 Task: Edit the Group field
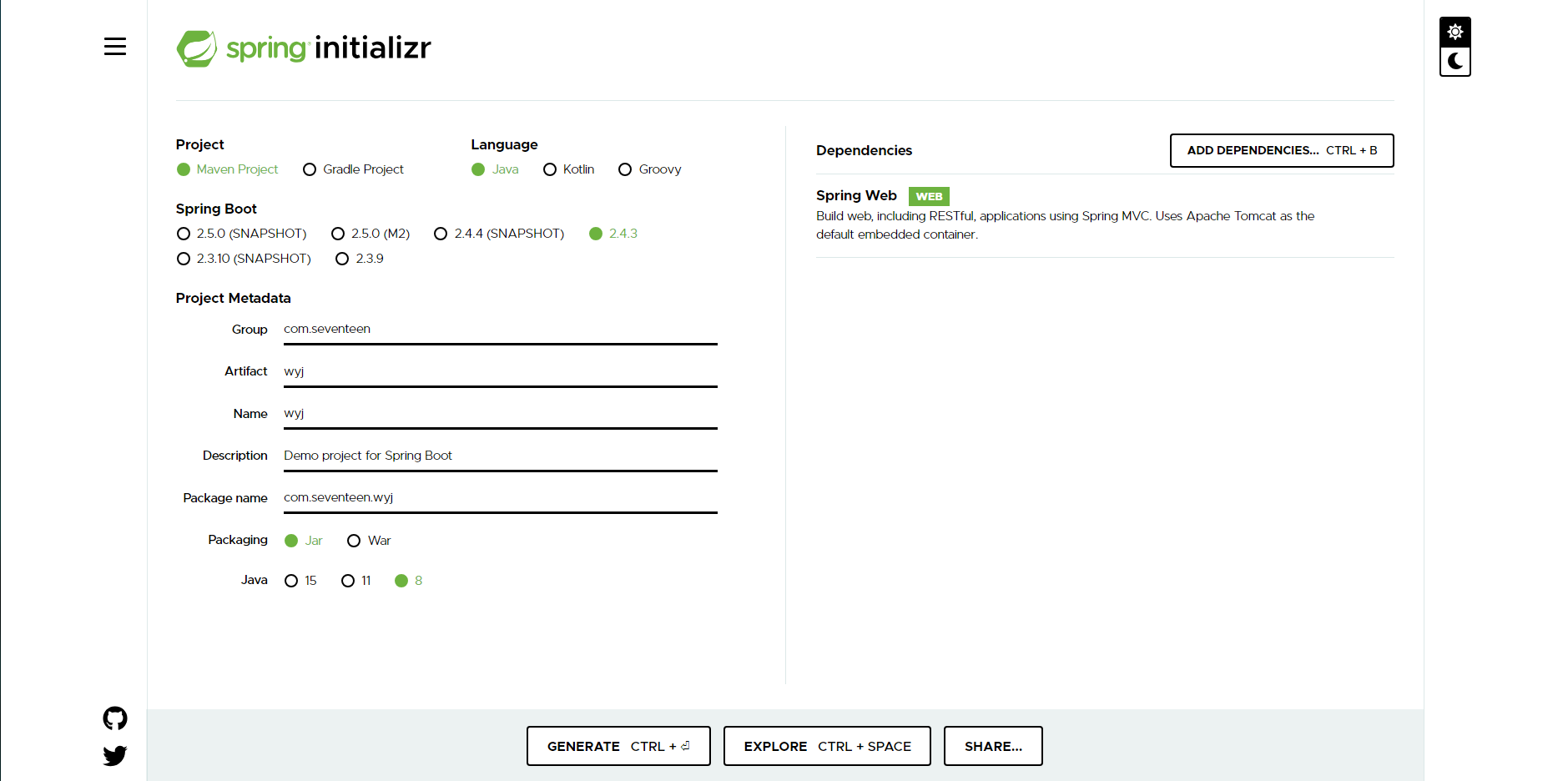click(x=501, y=330)
